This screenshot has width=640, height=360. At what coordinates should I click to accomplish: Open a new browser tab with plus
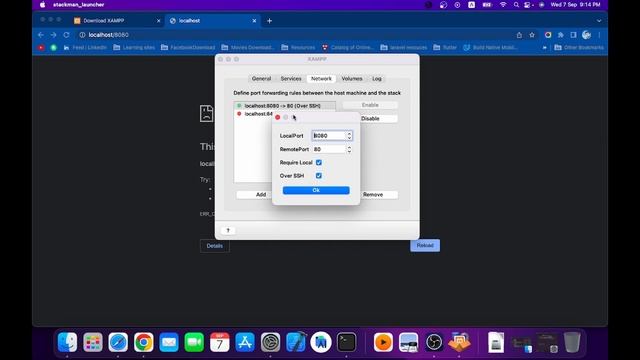[x=269, y=21]
